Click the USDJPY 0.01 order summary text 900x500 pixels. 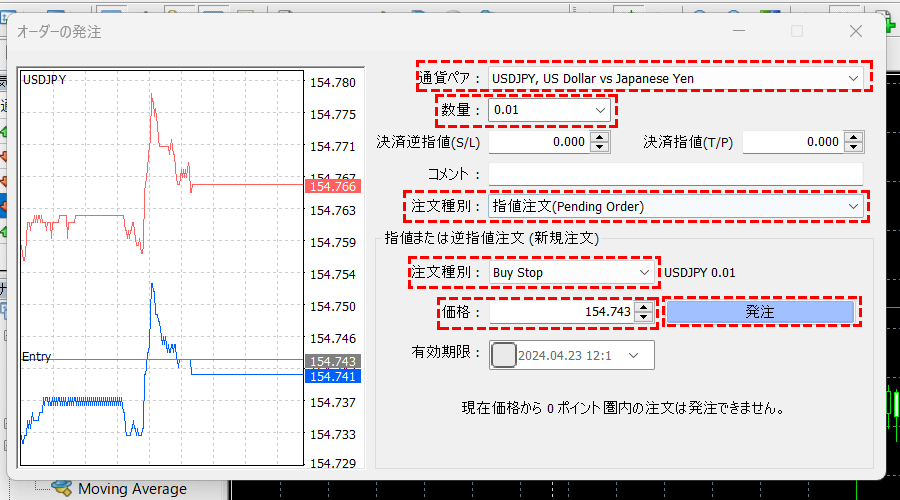click(699, 273)
